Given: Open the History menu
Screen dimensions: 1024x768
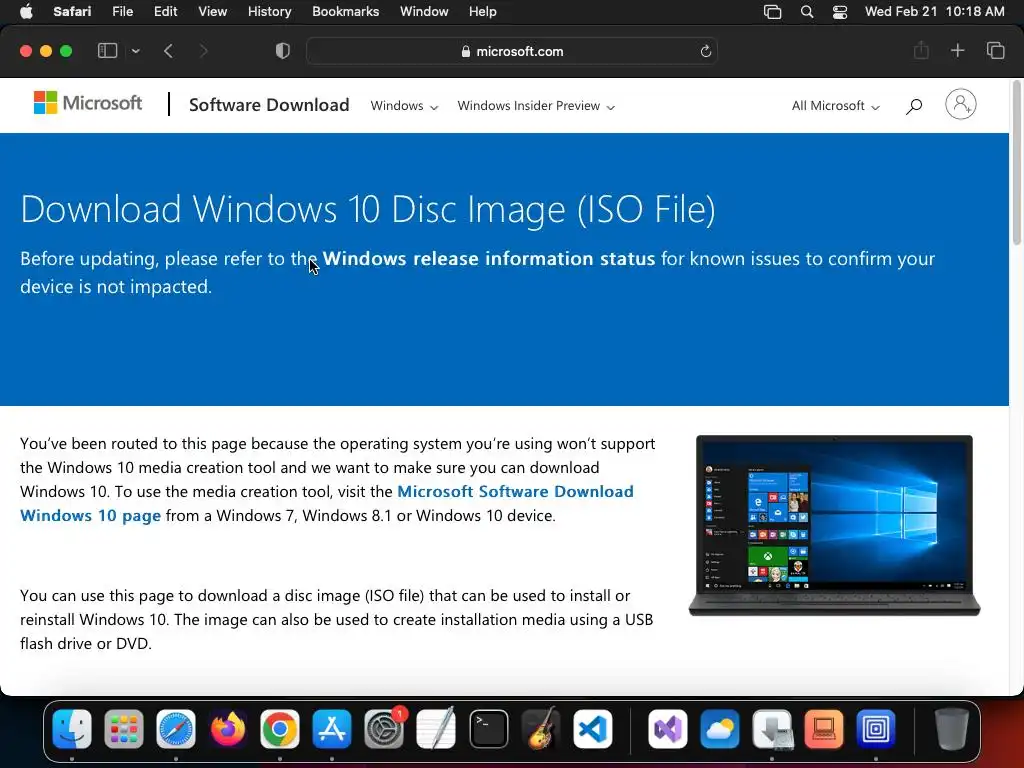Looking at the screenshot, I should tap(269, 12).
